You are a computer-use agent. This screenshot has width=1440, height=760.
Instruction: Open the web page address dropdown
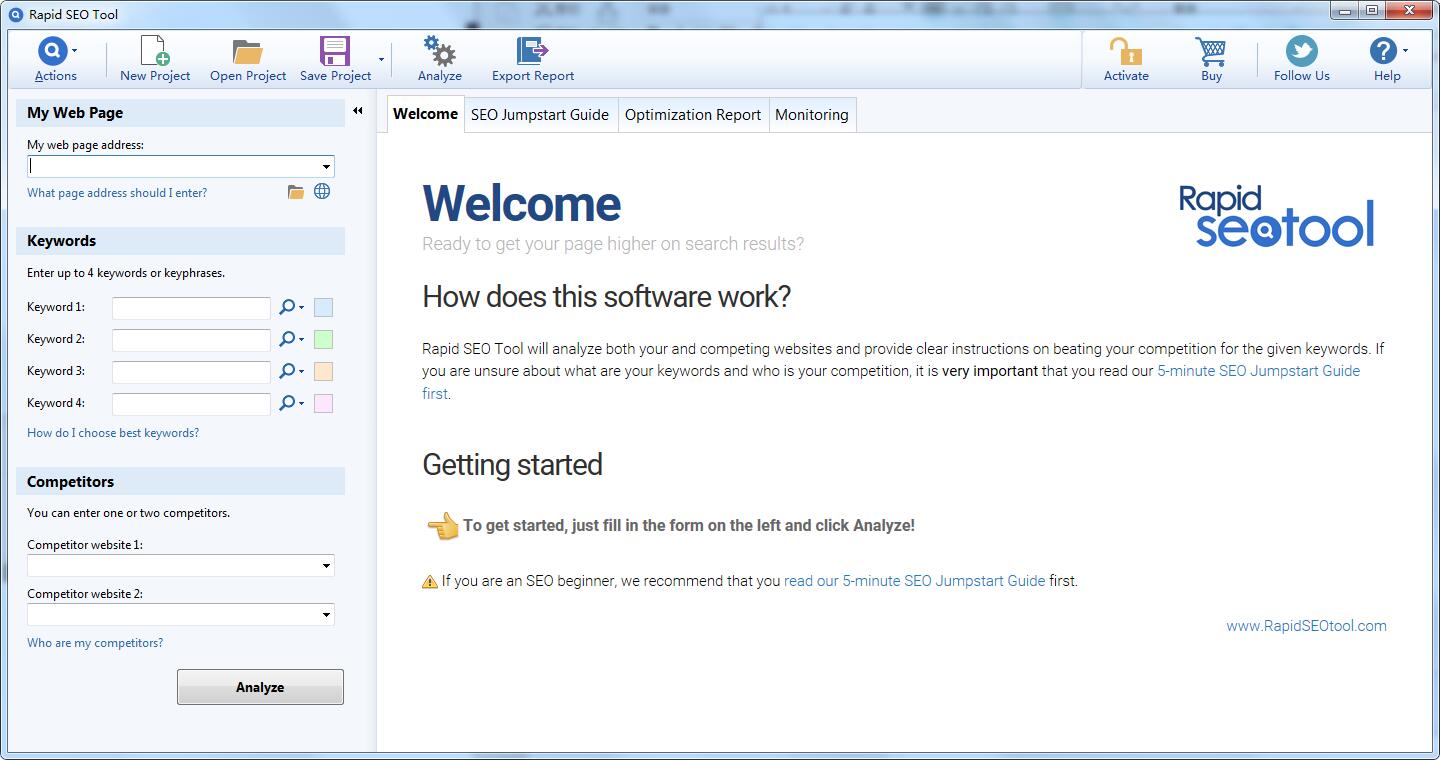tap(326, 166)
